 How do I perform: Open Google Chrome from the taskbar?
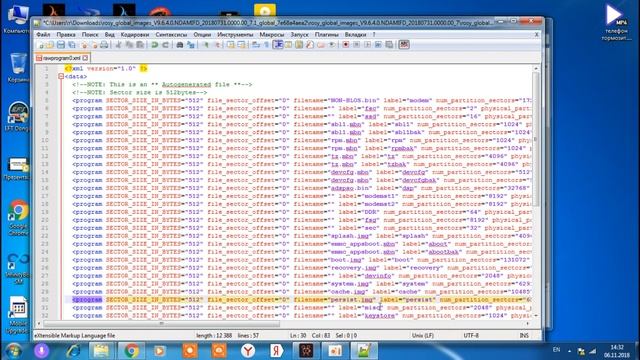click(131, 351)
